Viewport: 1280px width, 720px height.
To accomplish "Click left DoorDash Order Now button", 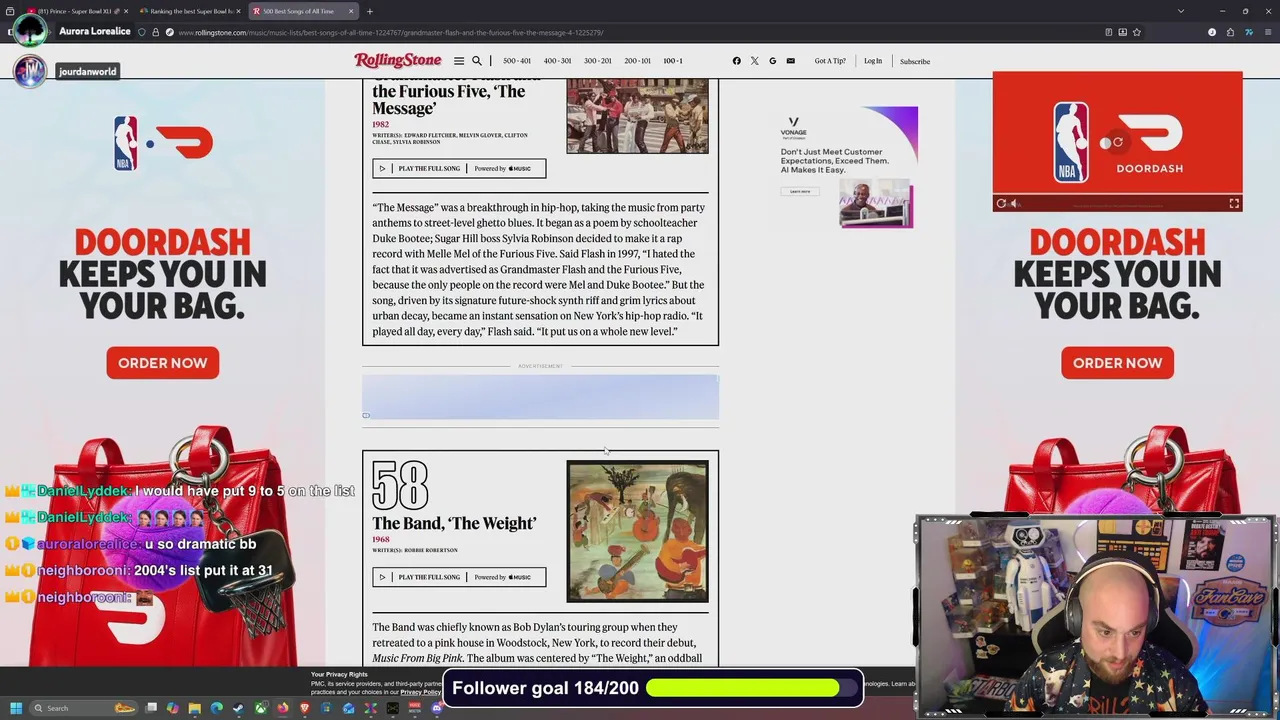I will 162,363.
